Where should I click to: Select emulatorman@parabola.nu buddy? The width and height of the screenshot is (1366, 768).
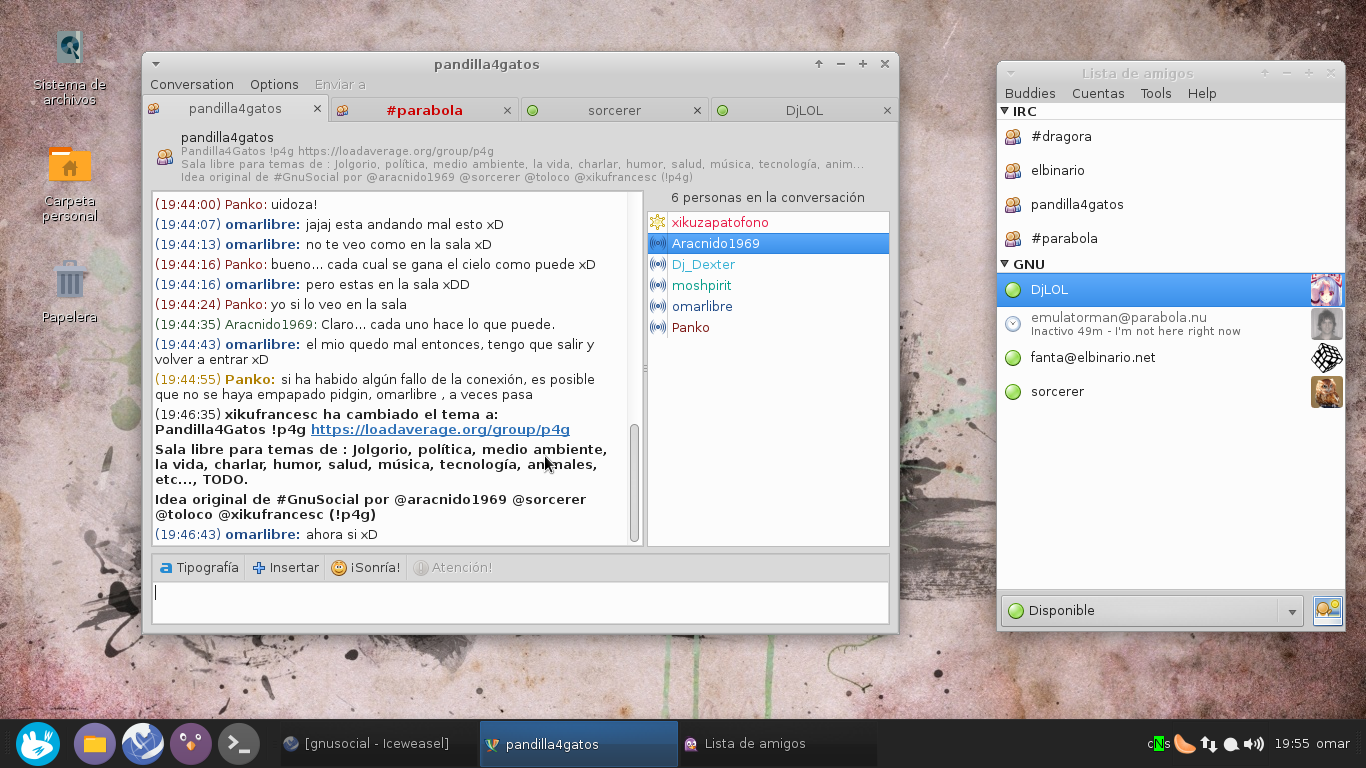click(x=1171, y=323)
